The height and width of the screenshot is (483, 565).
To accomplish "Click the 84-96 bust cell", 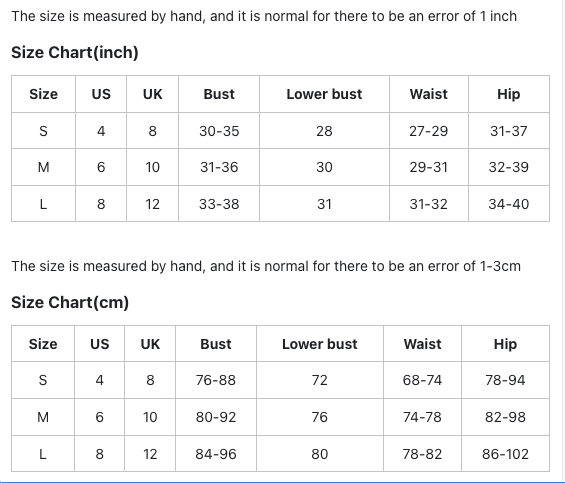I will pos(215,454).
